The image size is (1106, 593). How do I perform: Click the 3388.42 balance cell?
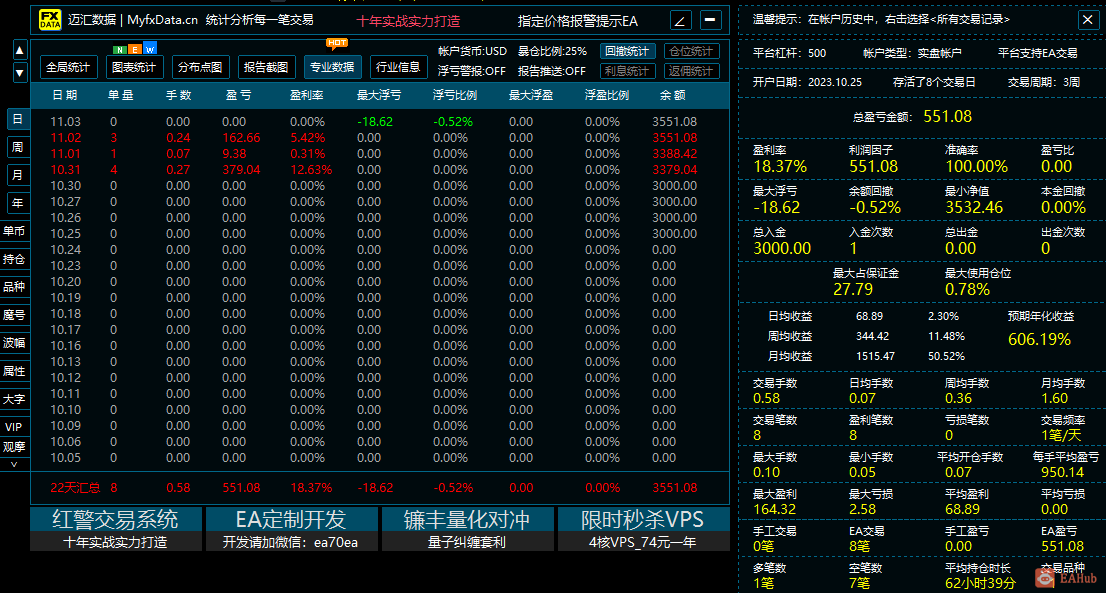tap(674, 153)
